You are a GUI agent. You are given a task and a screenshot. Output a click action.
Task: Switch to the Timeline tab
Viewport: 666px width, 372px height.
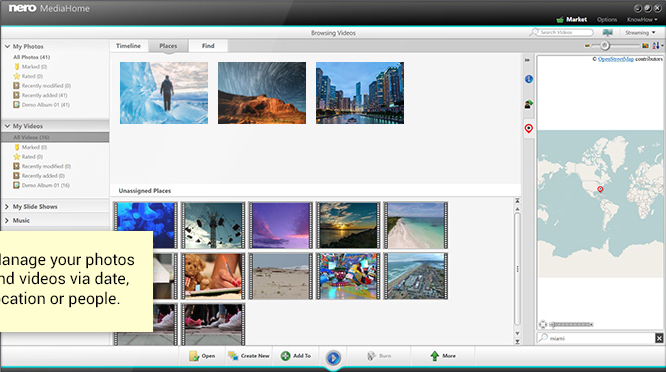click(128, 46)
